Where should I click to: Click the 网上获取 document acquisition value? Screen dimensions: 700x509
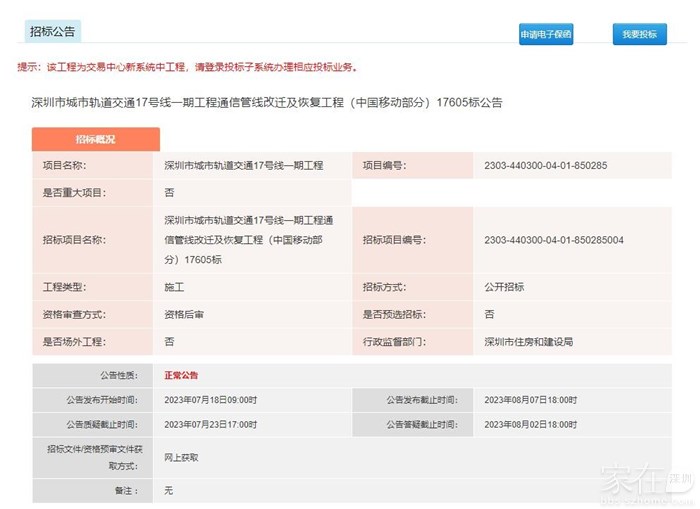(181, 456)
